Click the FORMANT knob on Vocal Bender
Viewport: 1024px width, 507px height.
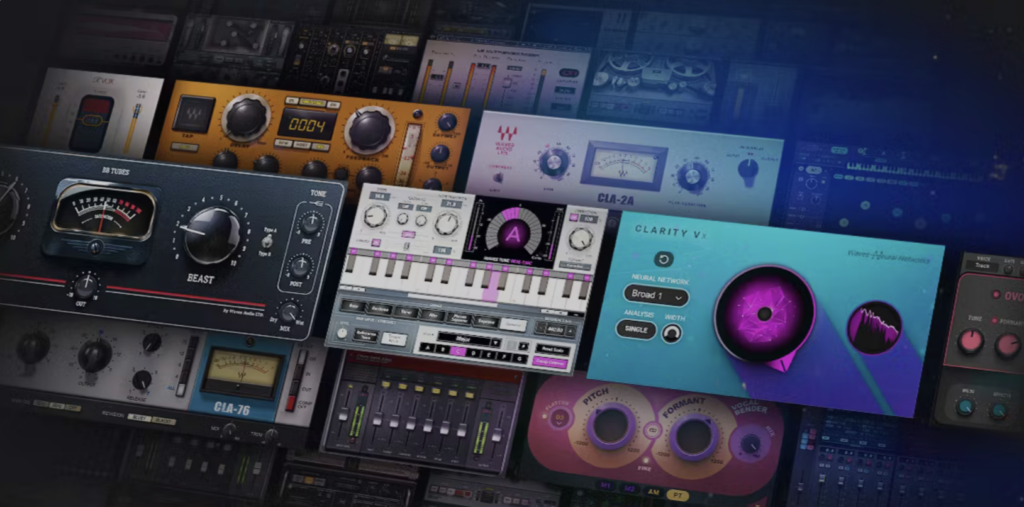694,436
